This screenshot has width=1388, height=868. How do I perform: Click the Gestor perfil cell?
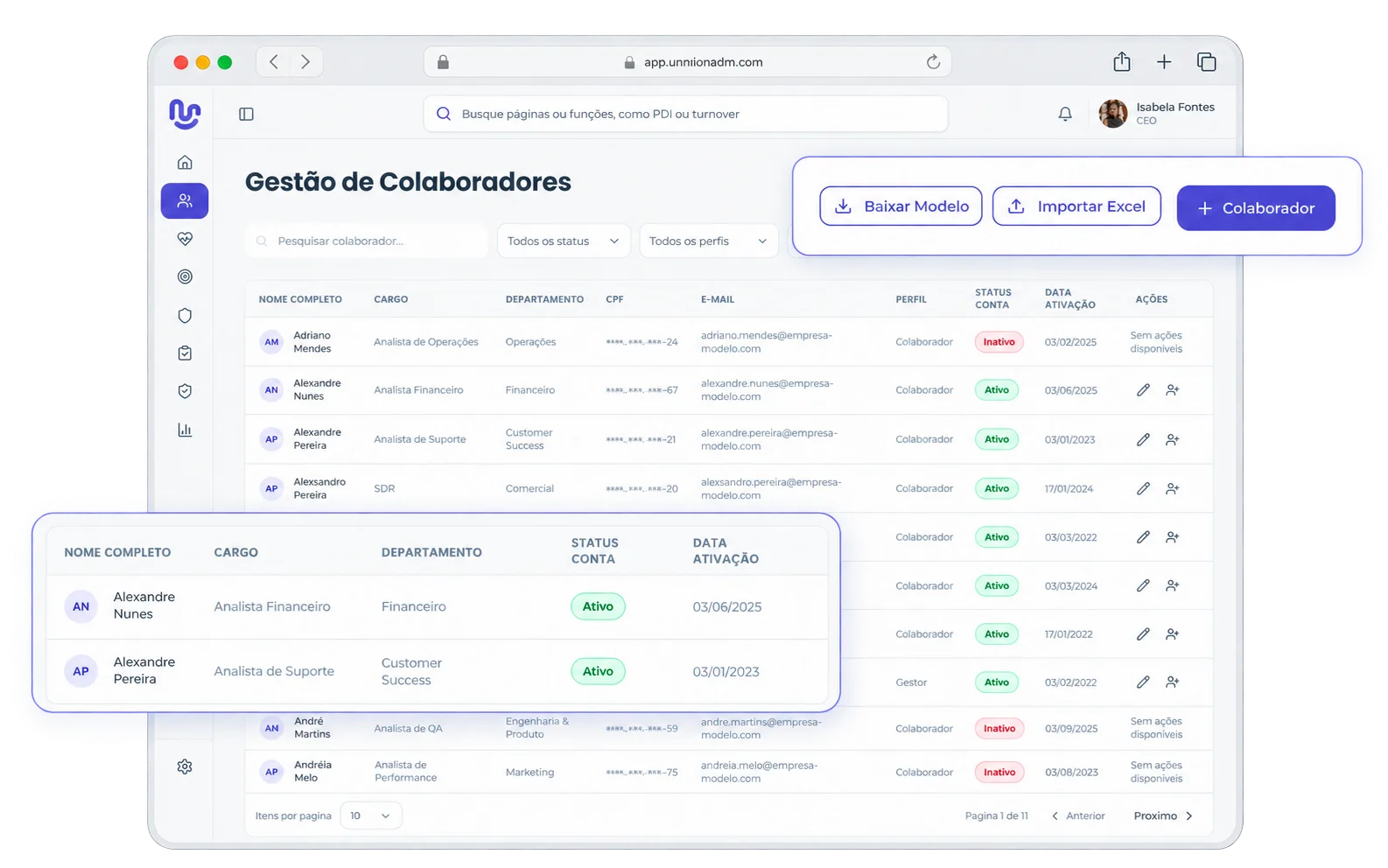click(911, 682)
